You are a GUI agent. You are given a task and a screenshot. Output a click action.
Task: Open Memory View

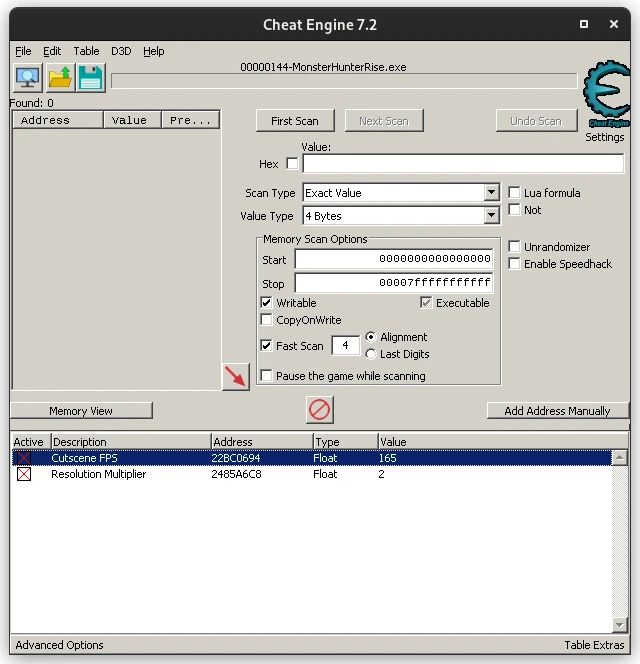click(x=81, y=411)
